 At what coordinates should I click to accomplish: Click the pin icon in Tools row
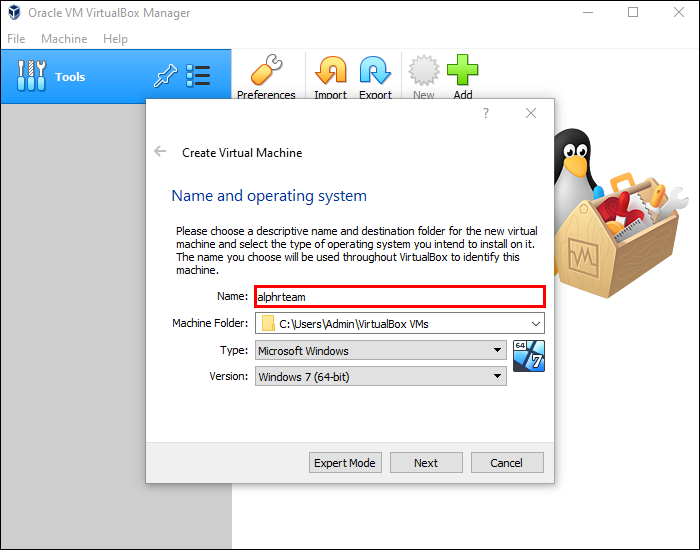[x=163, y=76]
